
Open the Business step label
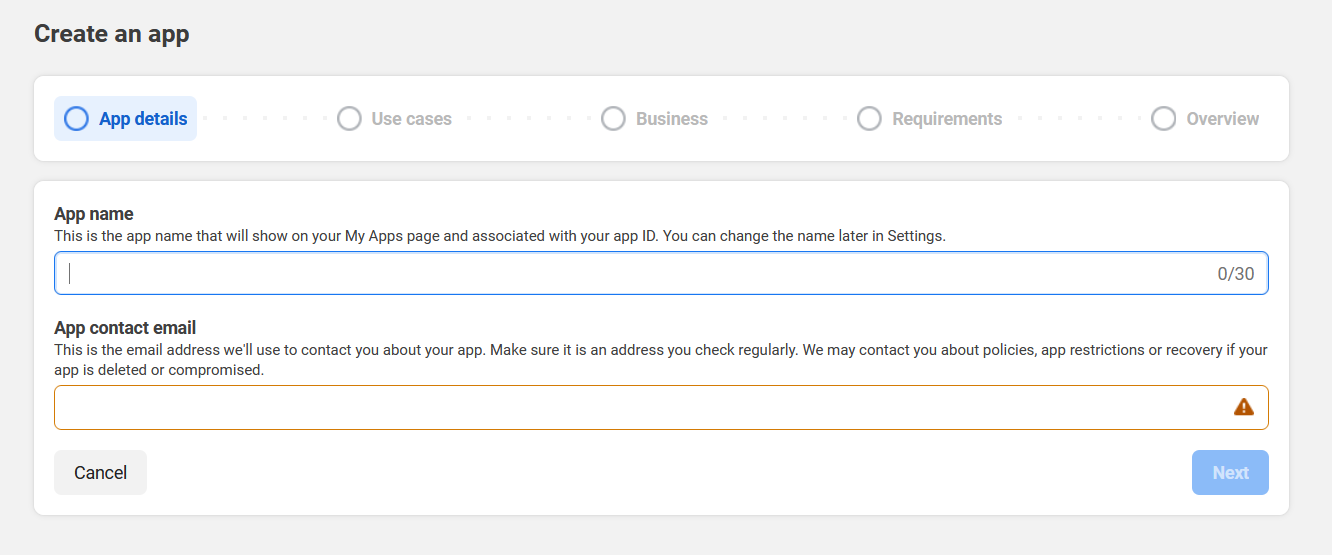tap(671, 119)
